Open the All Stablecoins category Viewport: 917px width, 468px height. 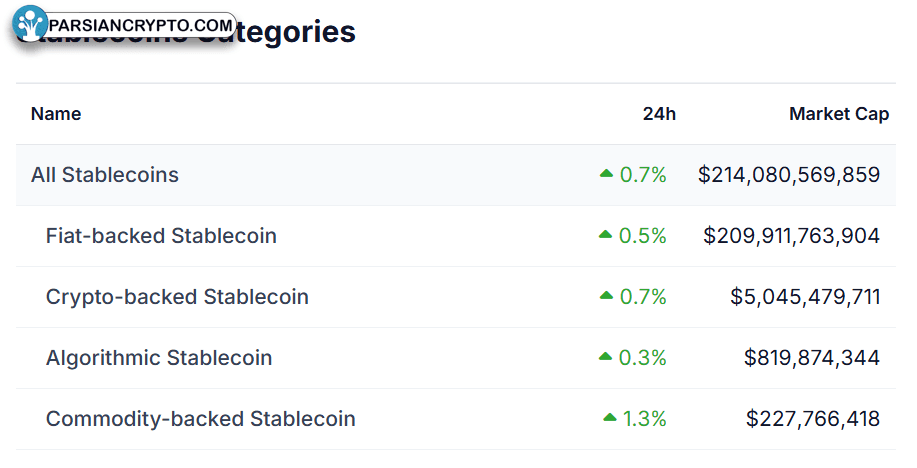click(105, 174)
